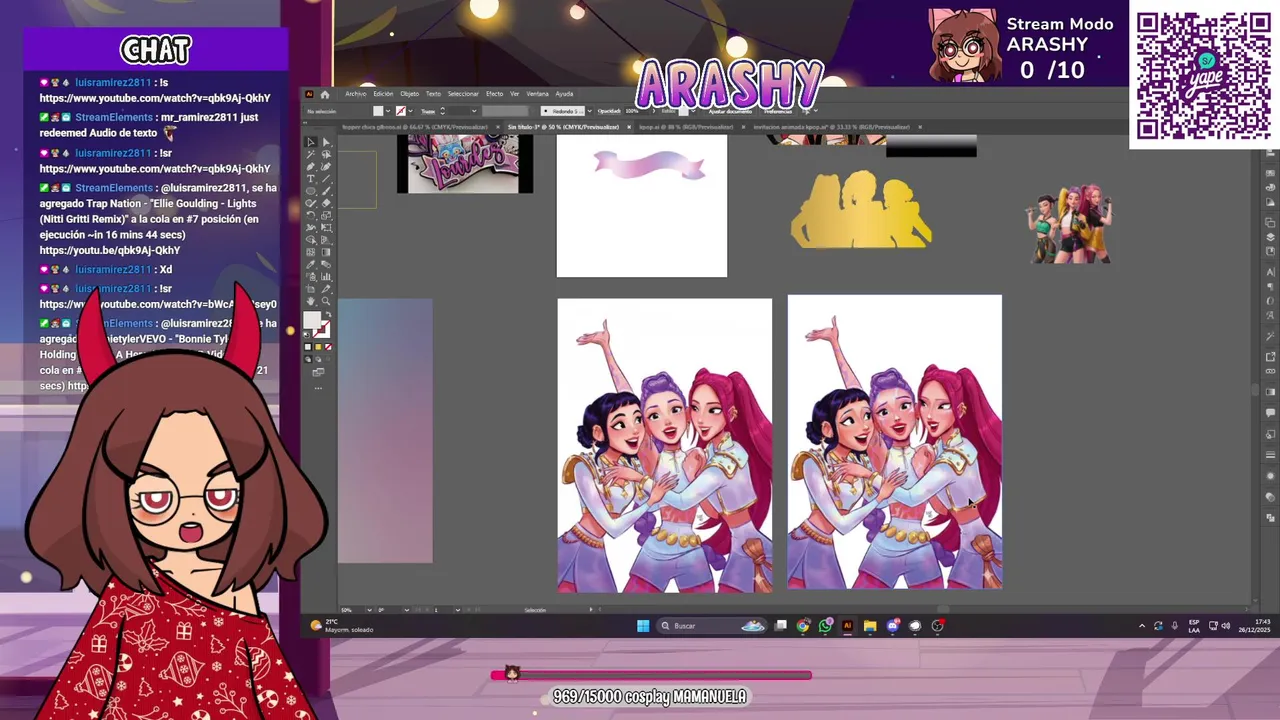Select the Rotate tool
1280x720 pixels.
pyautogui.click(x=311, y=215)
